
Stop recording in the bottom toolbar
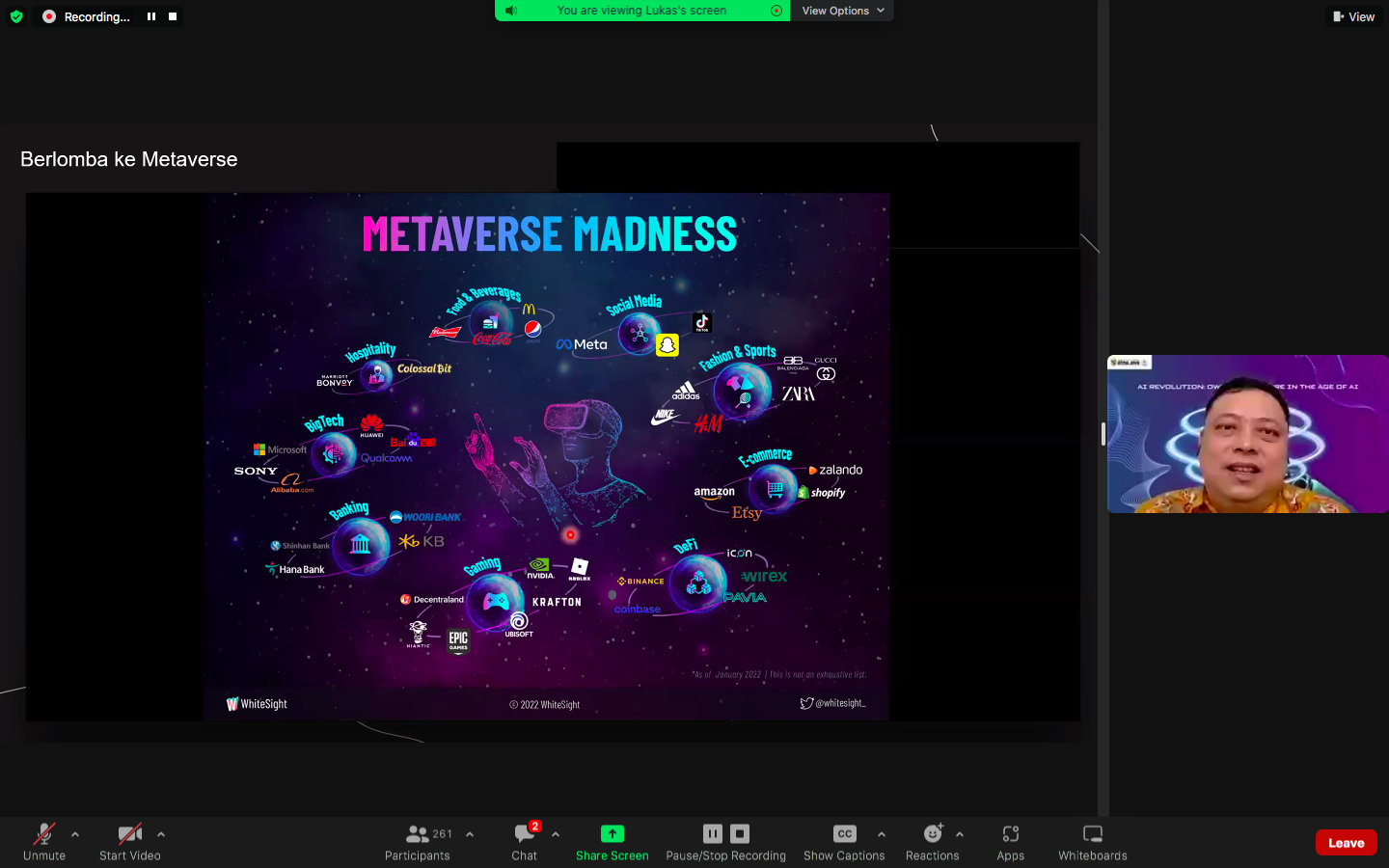click(x=740, y=833)
